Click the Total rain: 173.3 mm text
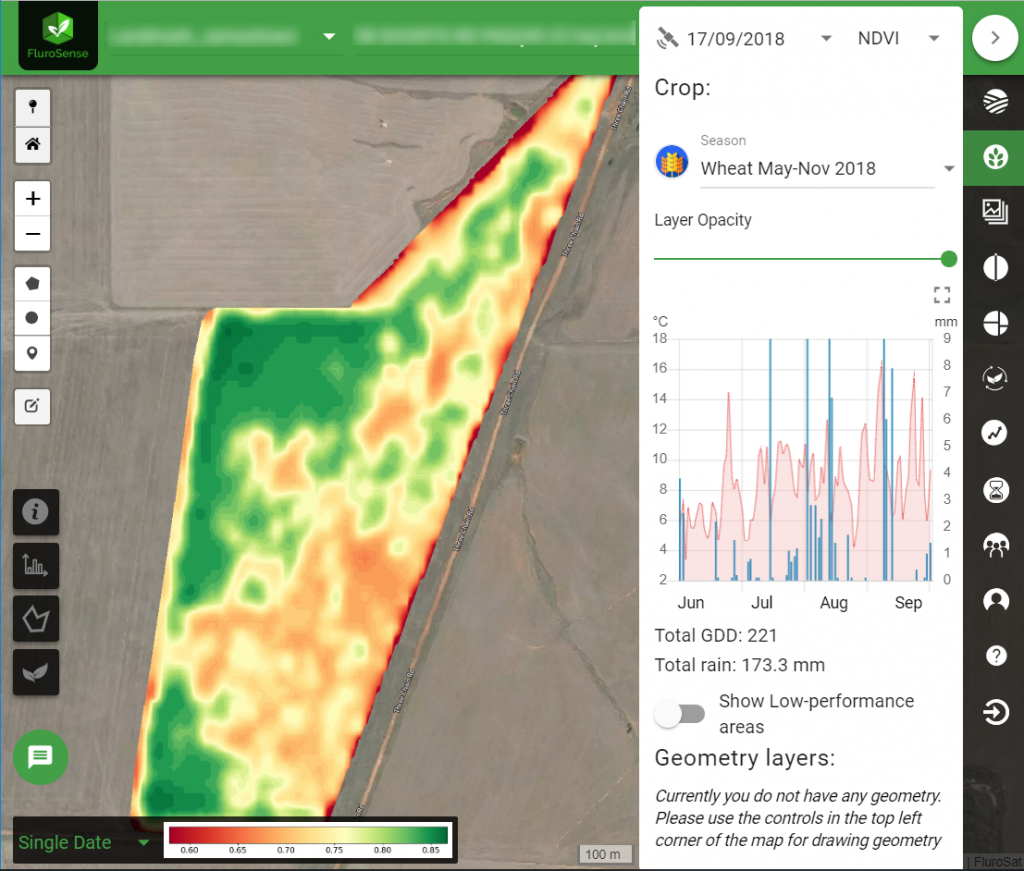 pyautogui.click(x=740, y=665)
